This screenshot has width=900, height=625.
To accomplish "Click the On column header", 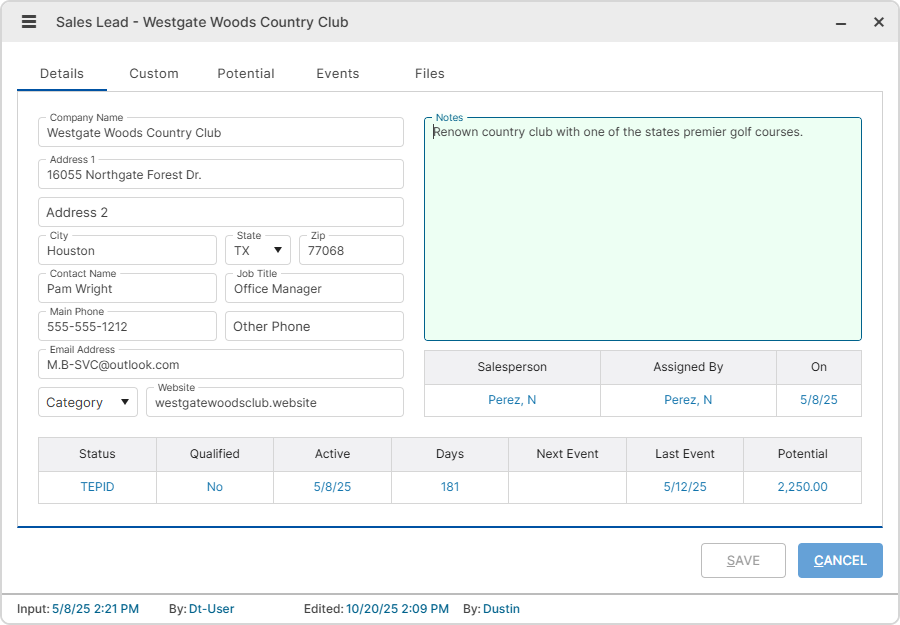I will 818,367.
